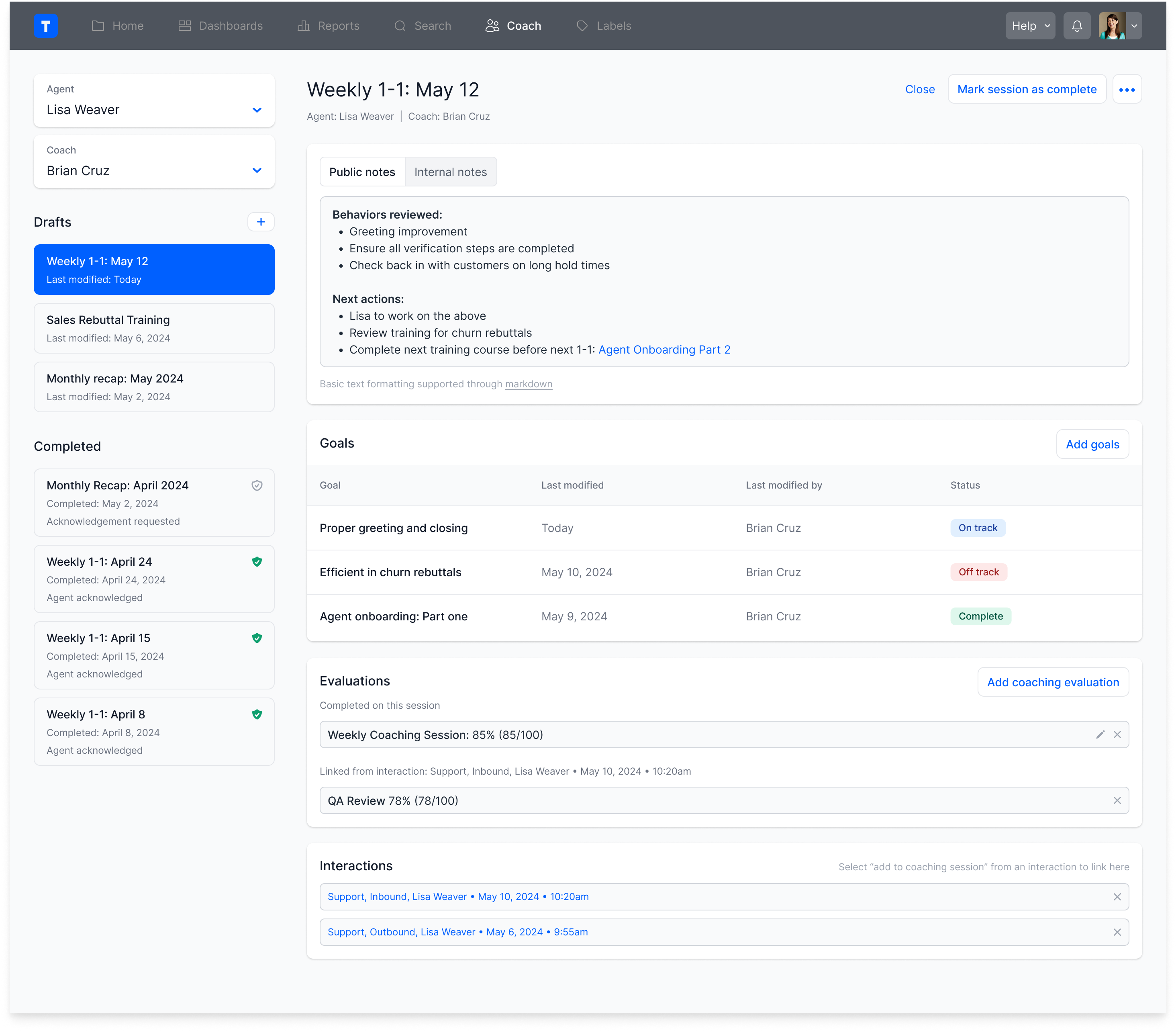This screenshot has width=1176, height=1031.
Task: Remove Weekly Coaching Session evaluation
Action: coord(1117,735)
